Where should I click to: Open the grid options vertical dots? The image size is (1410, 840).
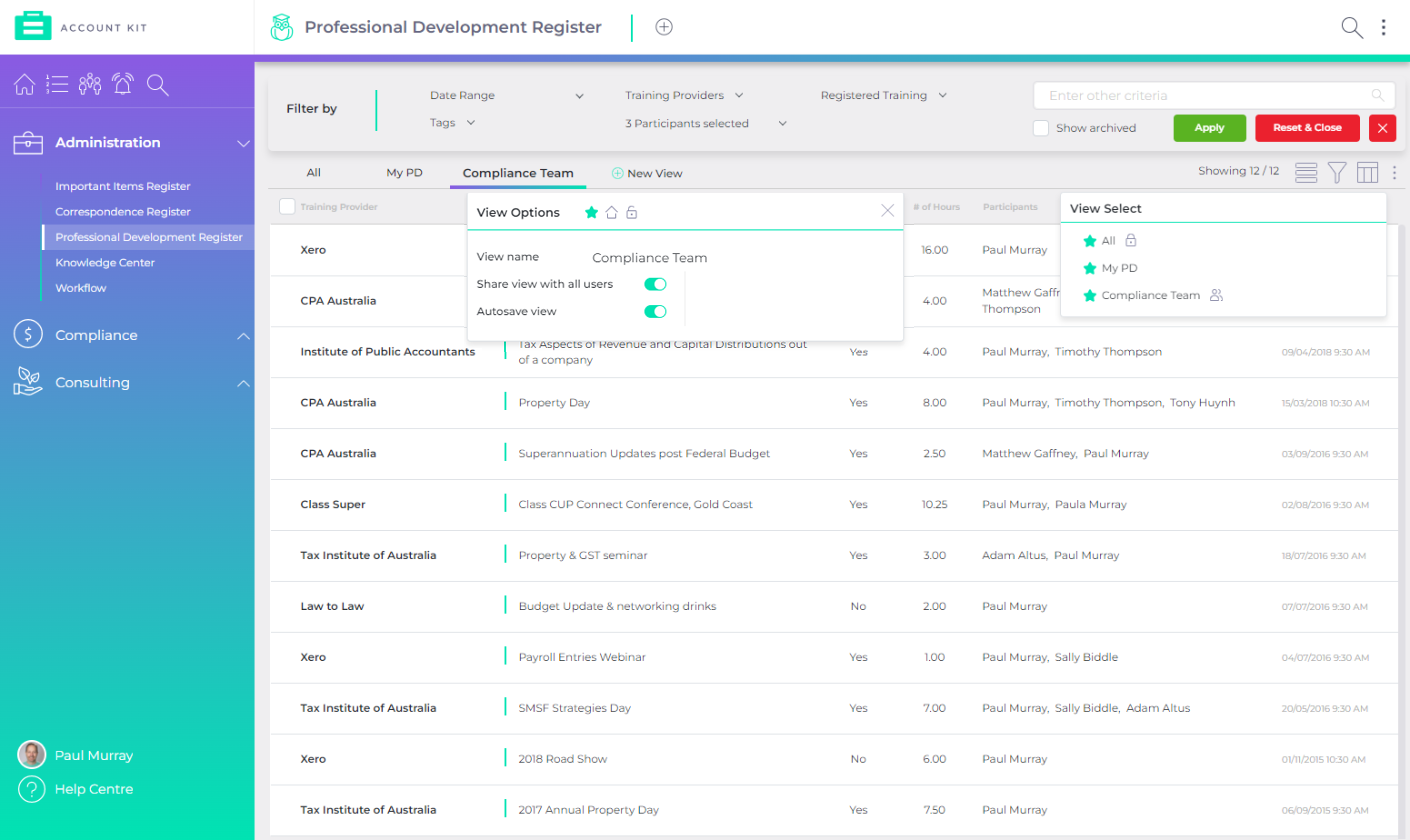pyautogui.click(x=1394, y=173)
